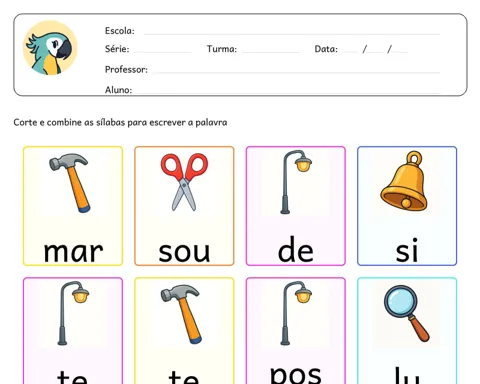
Task: Click the Aluno name line
Action: tap(288, 92)
